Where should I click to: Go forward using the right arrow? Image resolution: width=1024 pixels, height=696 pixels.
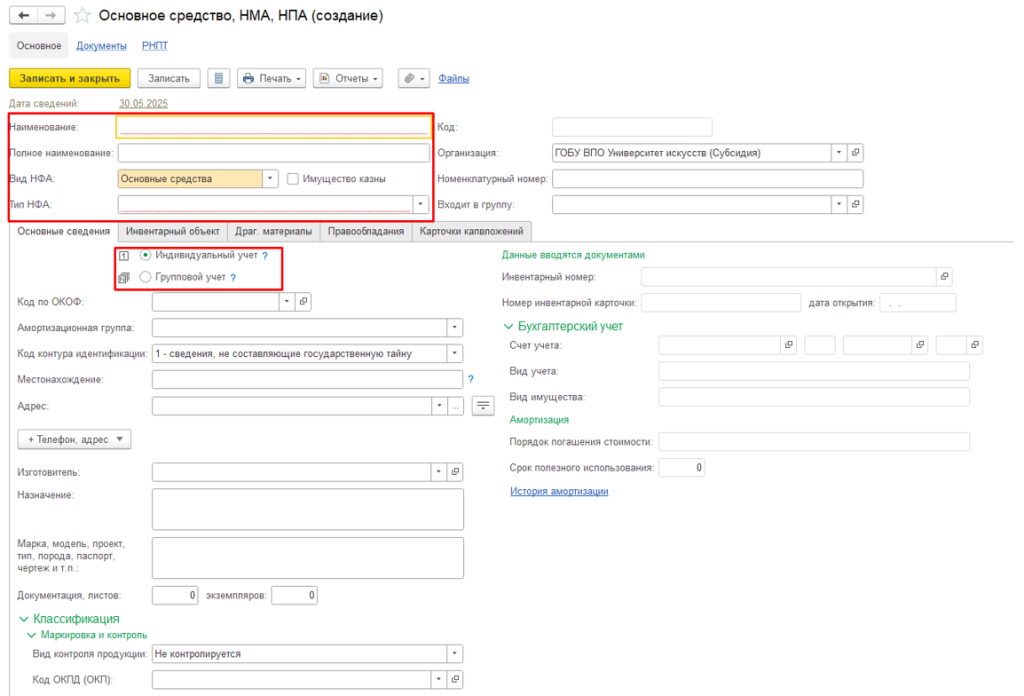point(51,15)
